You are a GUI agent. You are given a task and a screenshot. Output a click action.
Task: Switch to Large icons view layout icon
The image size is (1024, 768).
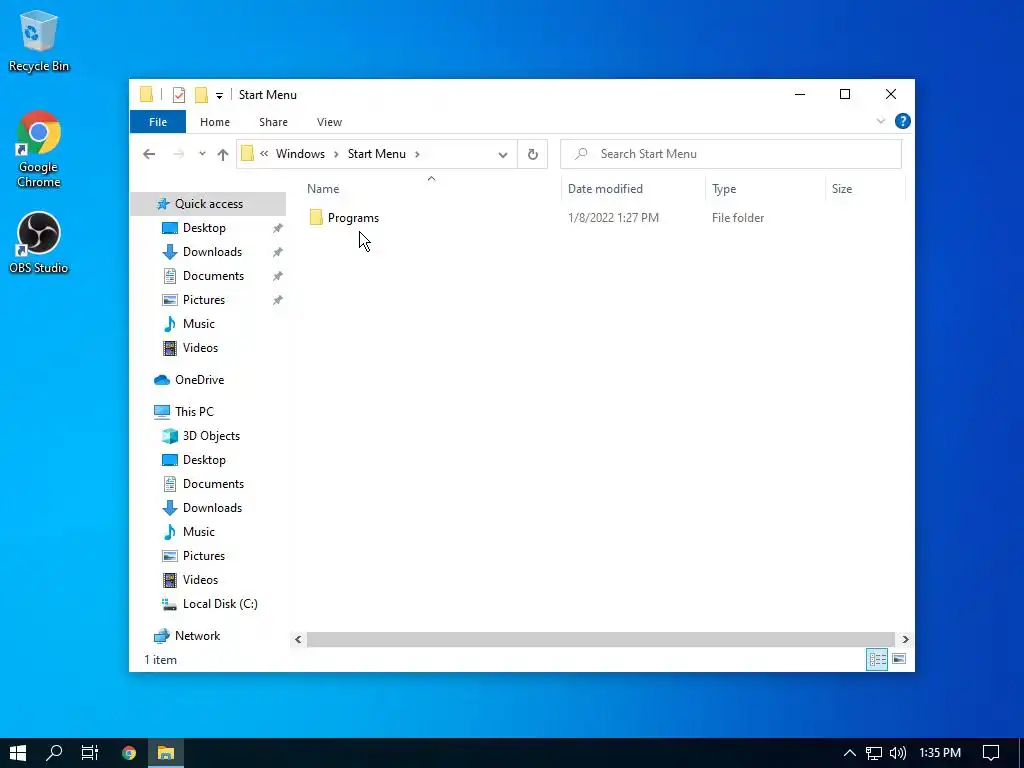click(x=899, y=659)
